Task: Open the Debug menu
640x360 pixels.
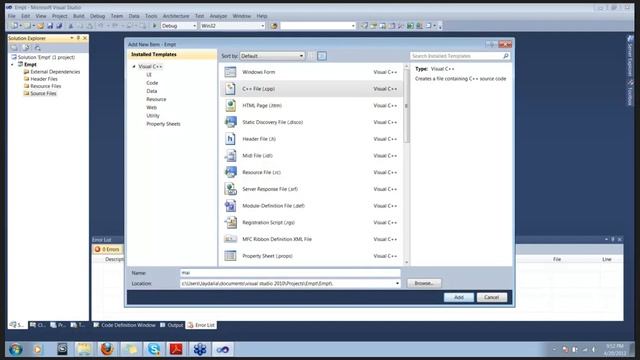Action: pyautogui.click(x=98, y=16)
